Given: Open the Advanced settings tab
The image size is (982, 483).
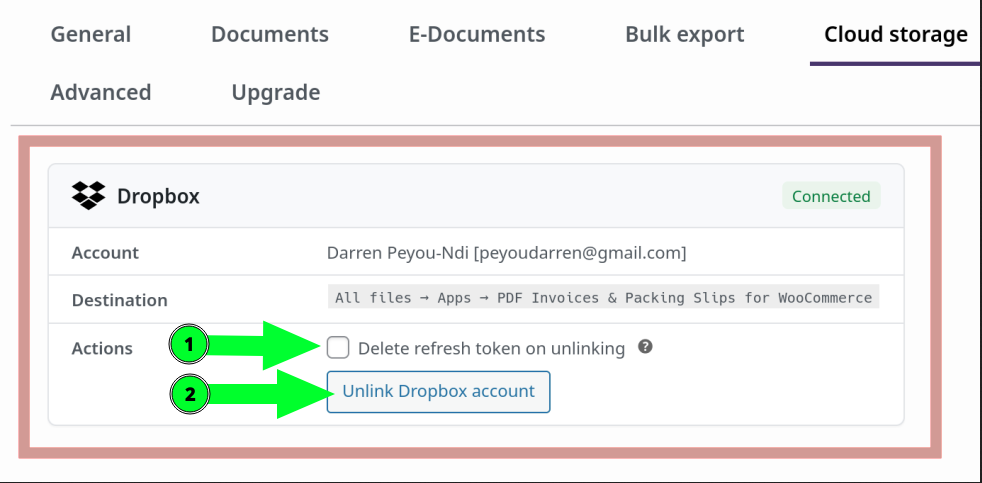Looking at the screenshot, I should pyautogui.click(x=101, y=92).
